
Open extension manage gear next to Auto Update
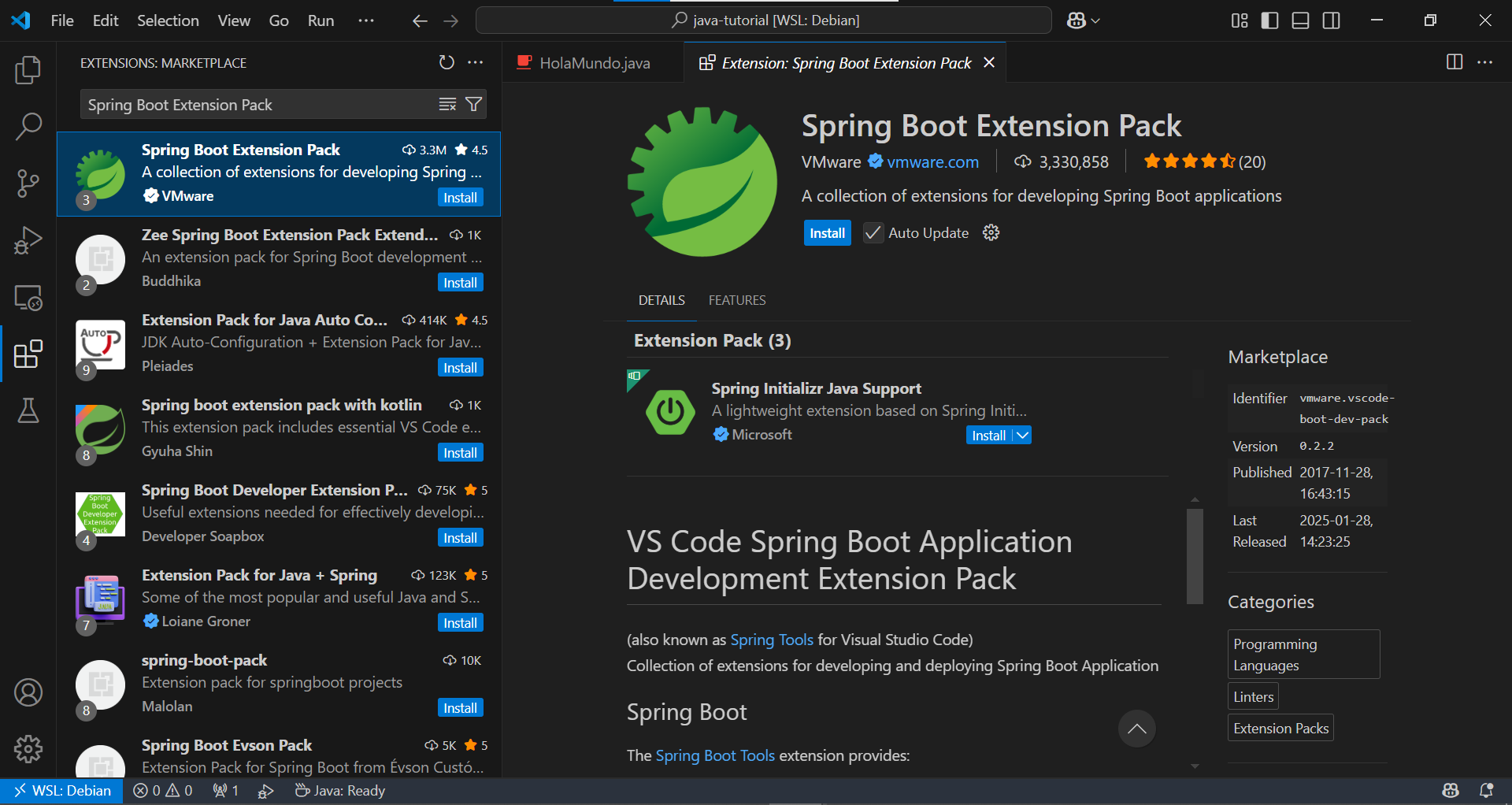click(x=991, y=232)
